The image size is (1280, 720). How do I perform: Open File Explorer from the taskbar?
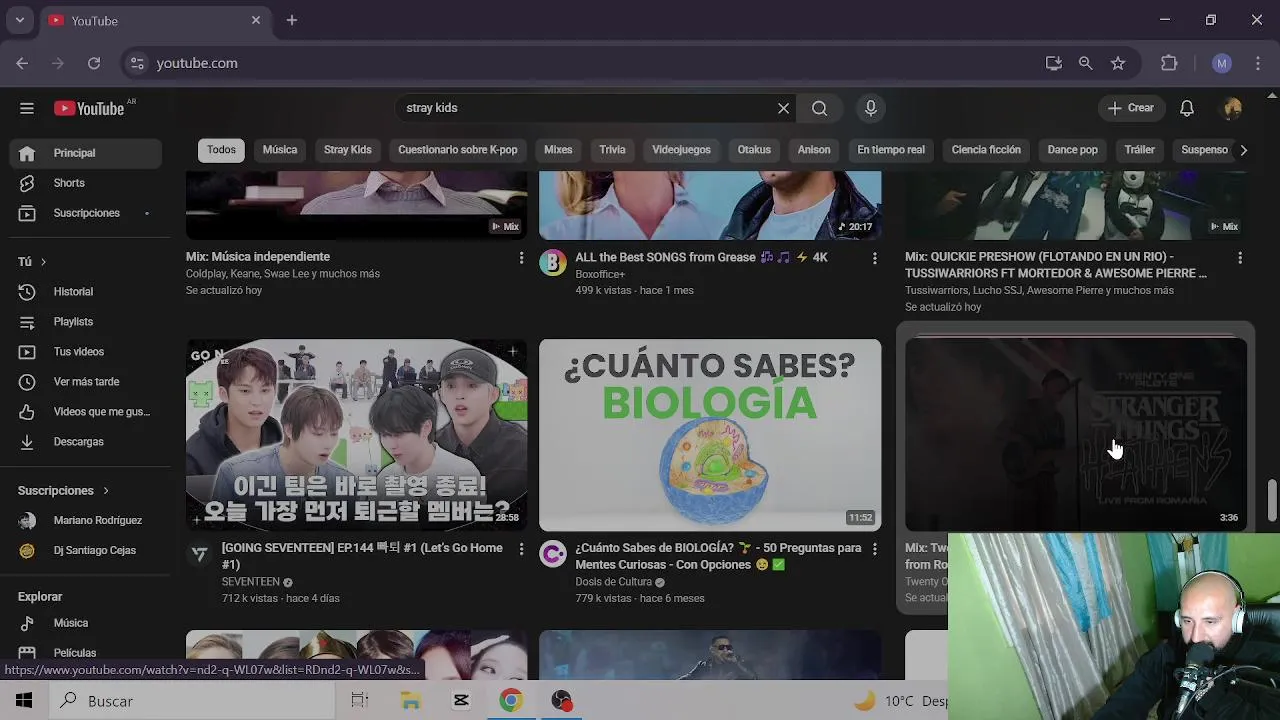pyautogui.click(x=411, y=701)
